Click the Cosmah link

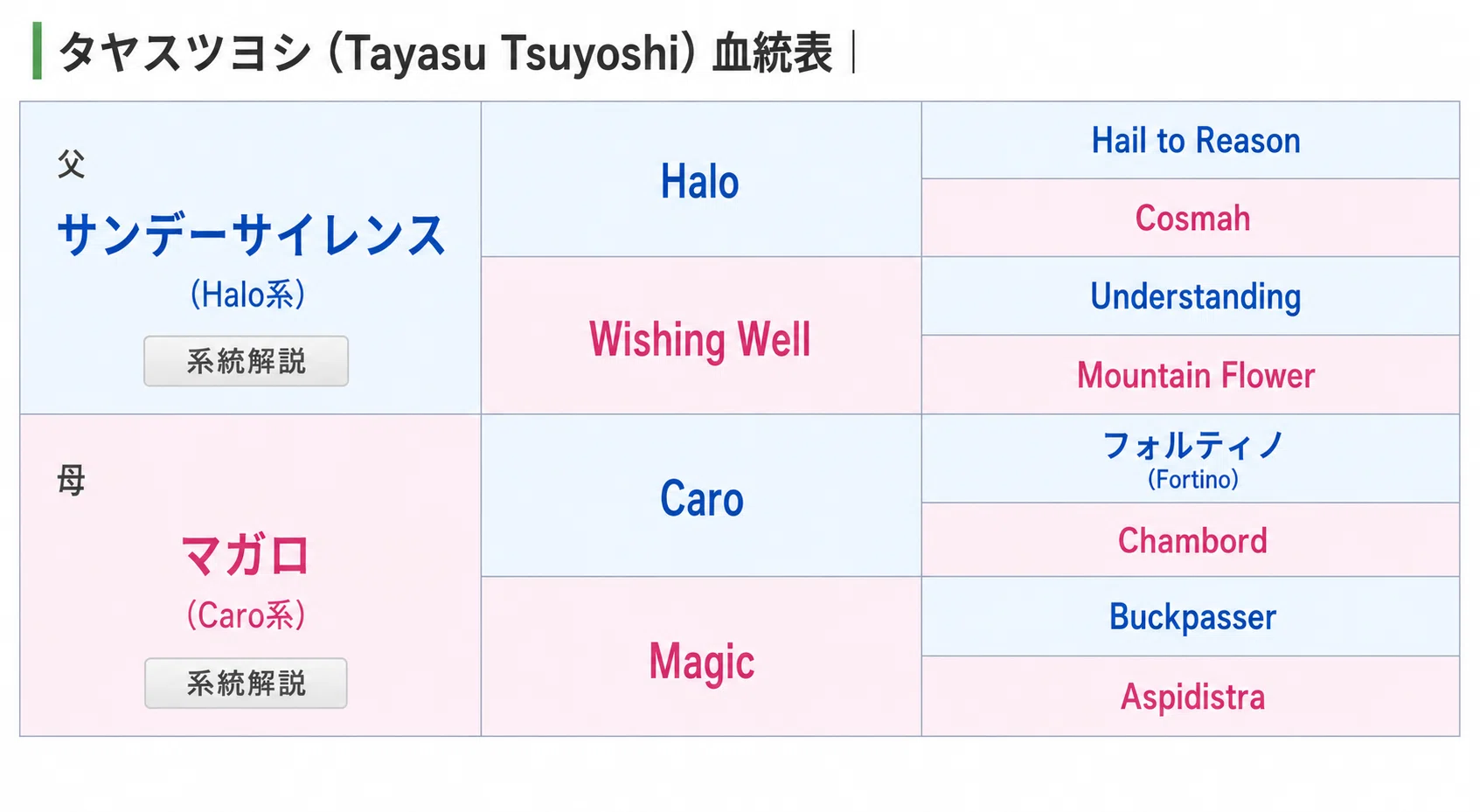tap(1192, 219)
